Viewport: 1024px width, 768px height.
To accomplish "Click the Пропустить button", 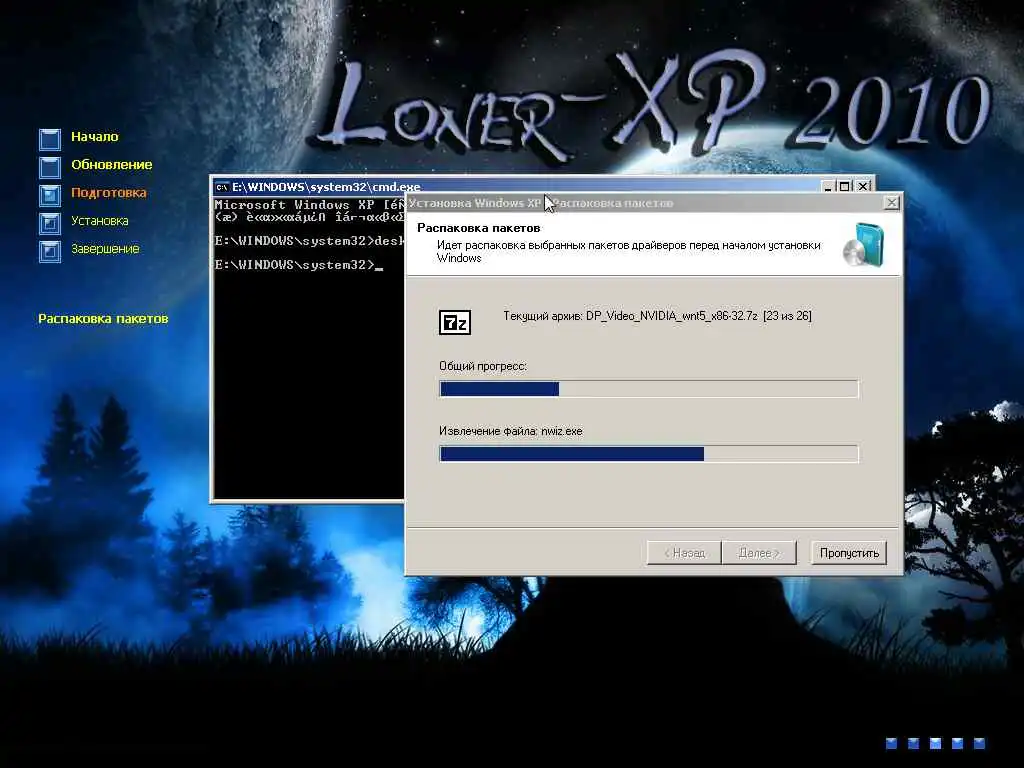I will point(849,553).
